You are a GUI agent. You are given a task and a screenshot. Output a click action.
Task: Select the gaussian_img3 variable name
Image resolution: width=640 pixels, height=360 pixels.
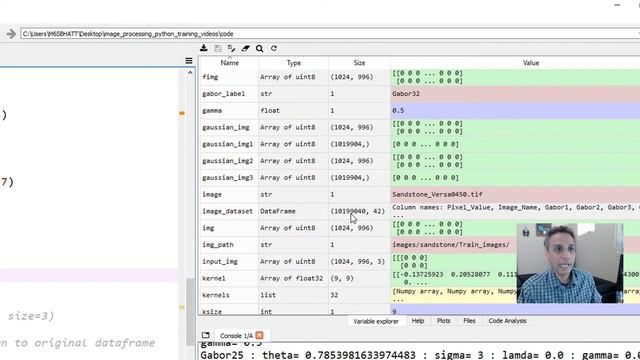pos(228,178)
